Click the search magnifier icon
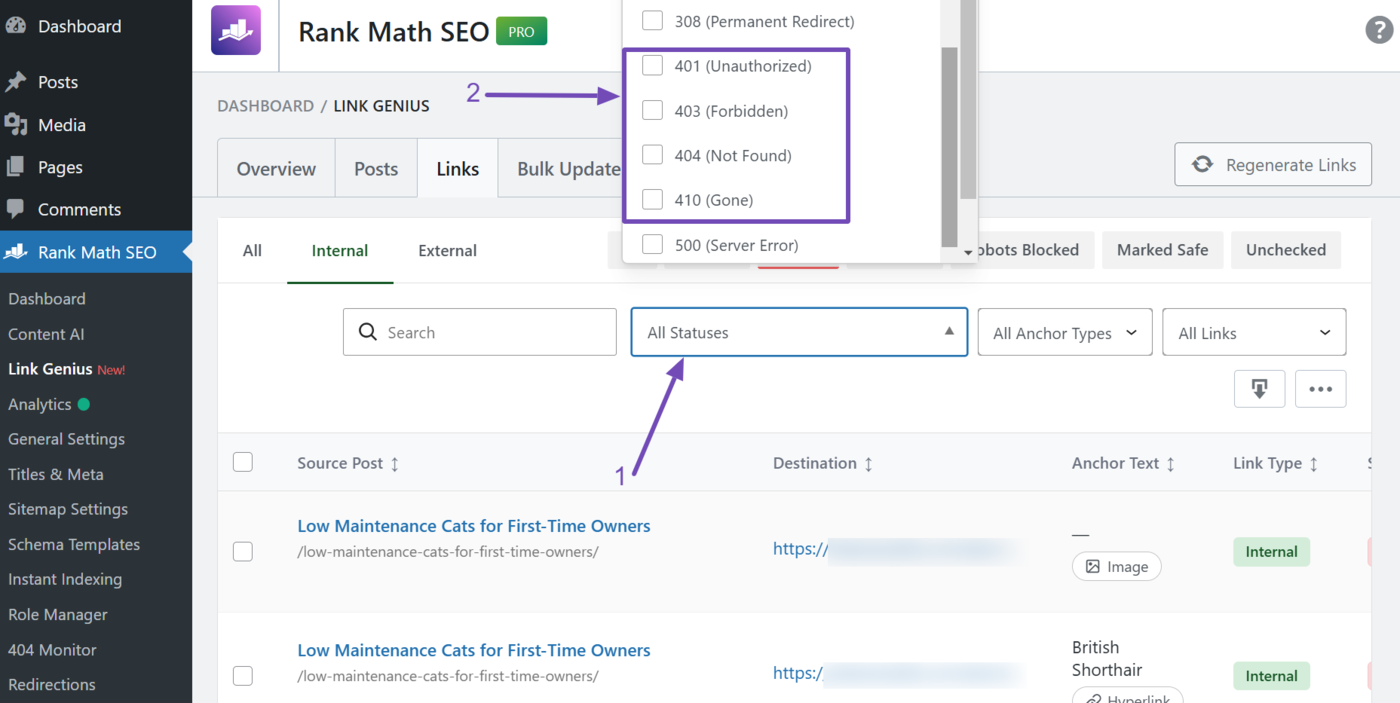Viewport: 1400px width, 703px height. 367,331
